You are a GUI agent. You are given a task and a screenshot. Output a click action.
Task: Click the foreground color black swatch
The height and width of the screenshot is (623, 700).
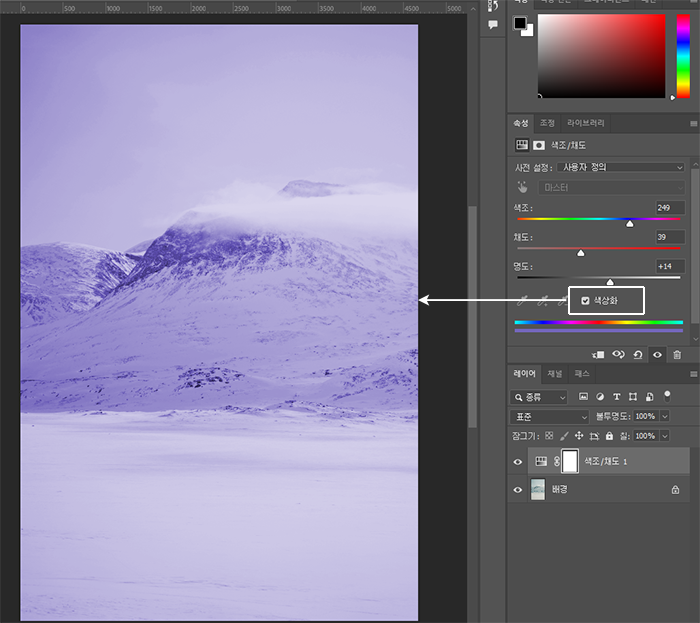pos(520,23)
